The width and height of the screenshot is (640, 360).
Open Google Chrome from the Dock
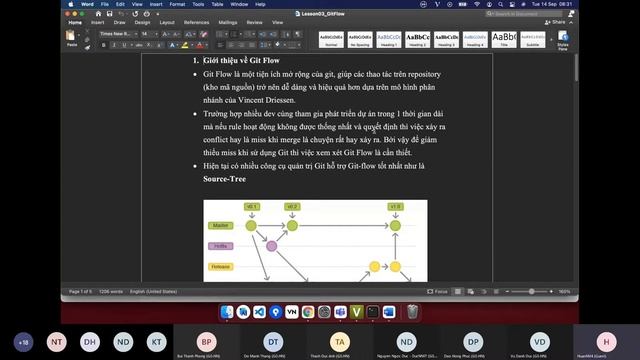(308, 312)
